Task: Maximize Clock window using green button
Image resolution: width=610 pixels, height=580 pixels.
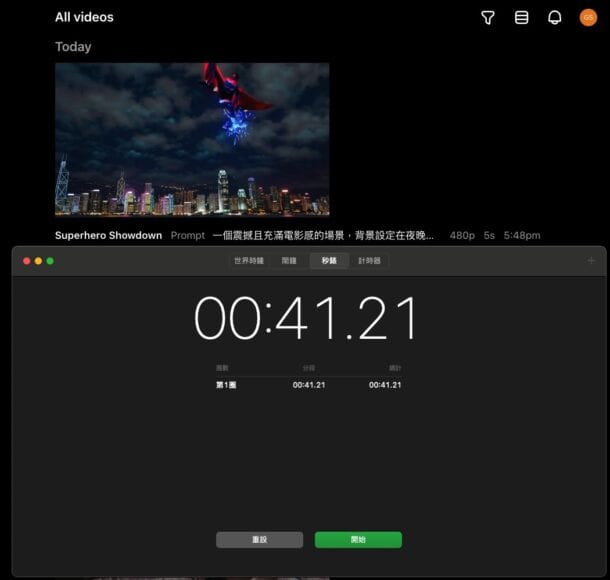Action: pyautogui.click(x=50, y=261)
